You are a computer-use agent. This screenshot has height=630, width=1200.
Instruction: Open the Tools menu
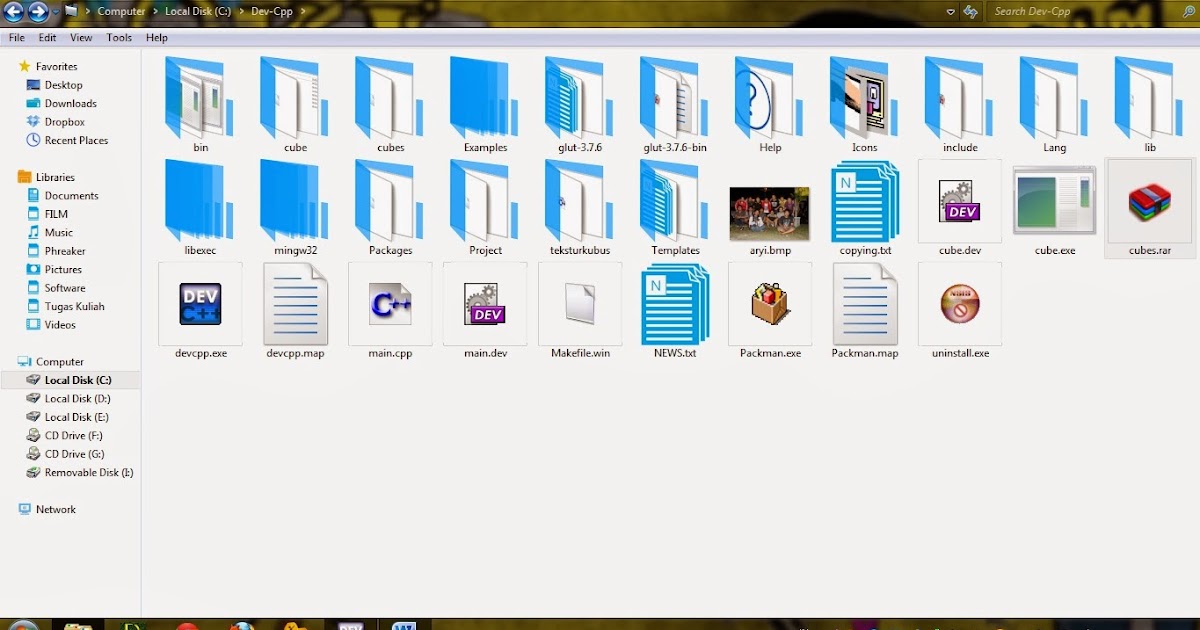[119, 37]
